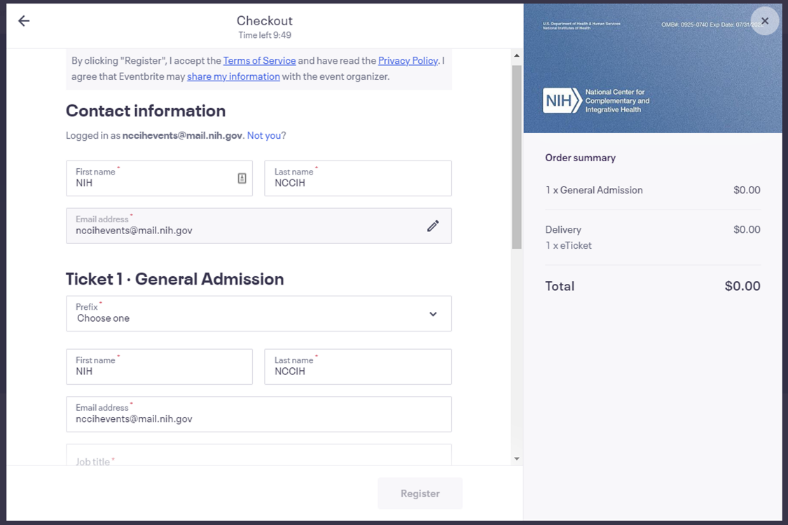Click the Delivery label in the summary

pyautogui.click(x=563, y=230)
